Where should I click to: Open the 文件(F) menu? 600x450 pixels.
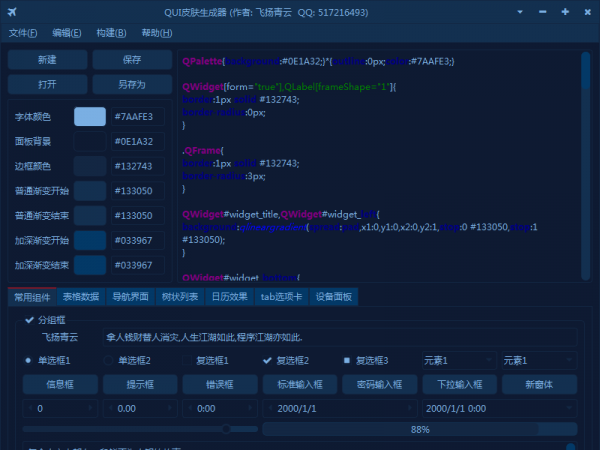24,33
